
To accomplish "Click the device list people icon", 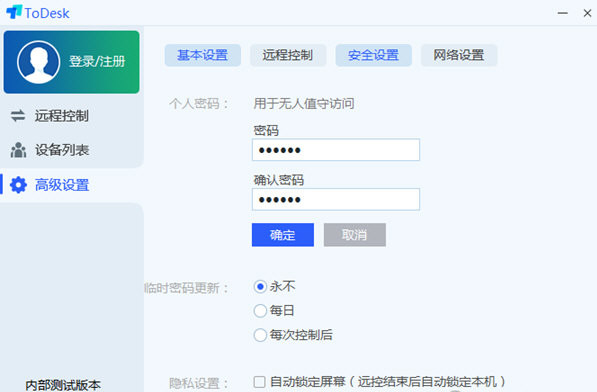I will pyautogui.click(x=18, y=150).
